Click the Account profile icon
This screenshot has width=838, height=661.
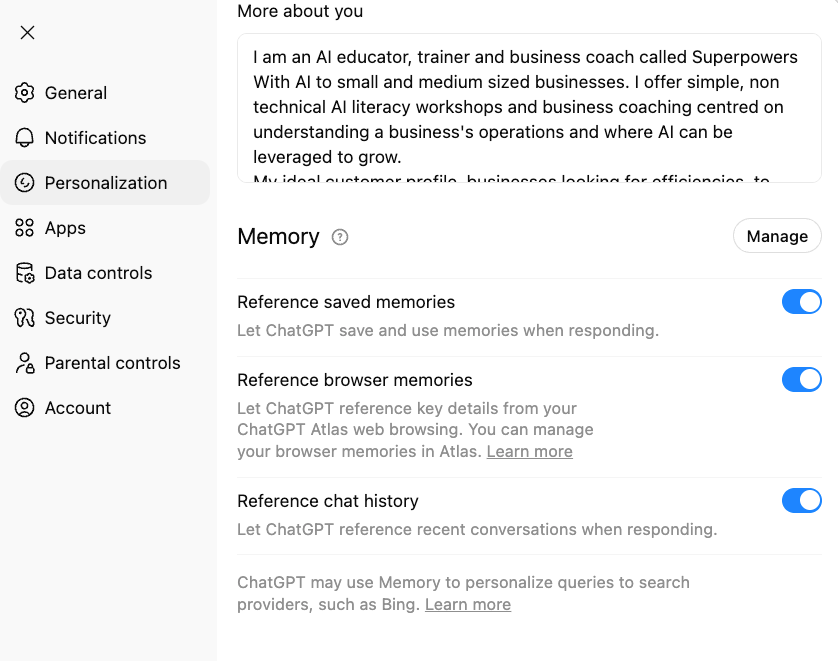click(x=25, y=408)
